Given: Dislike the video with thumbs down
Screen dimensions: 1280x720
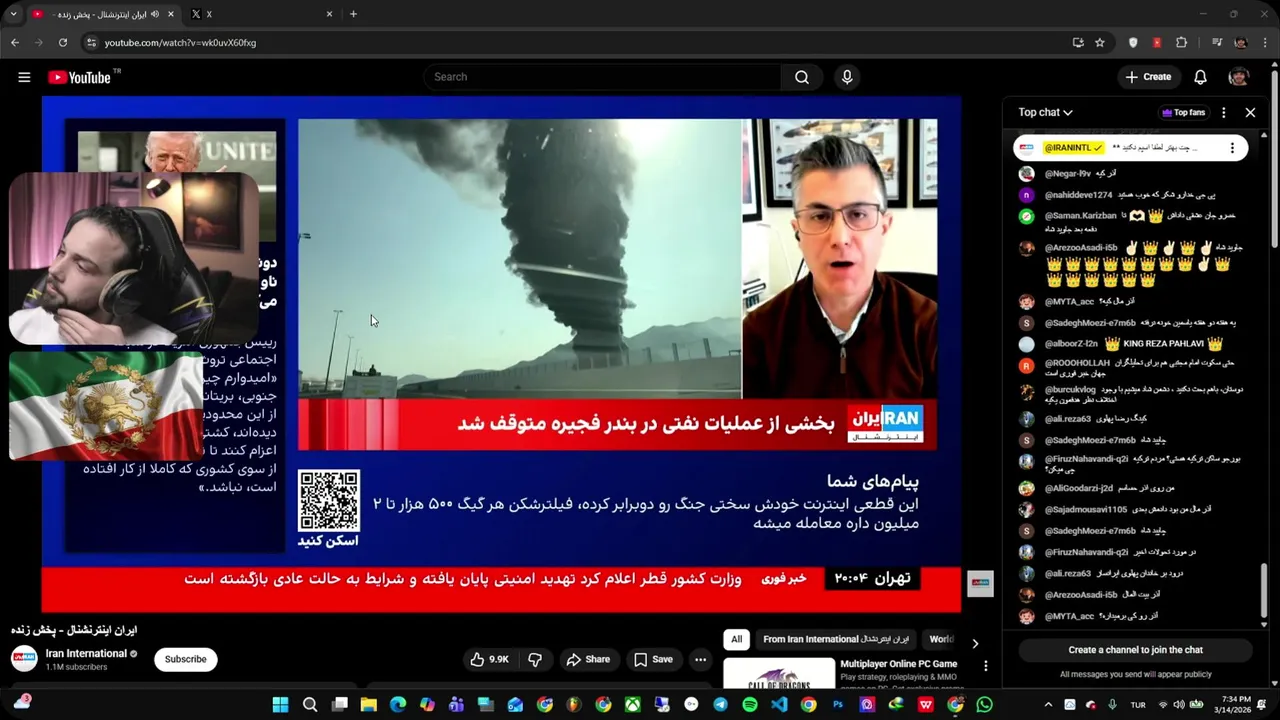Looking at the screenshot, I should pyautogui.click(x=535, y=659).
